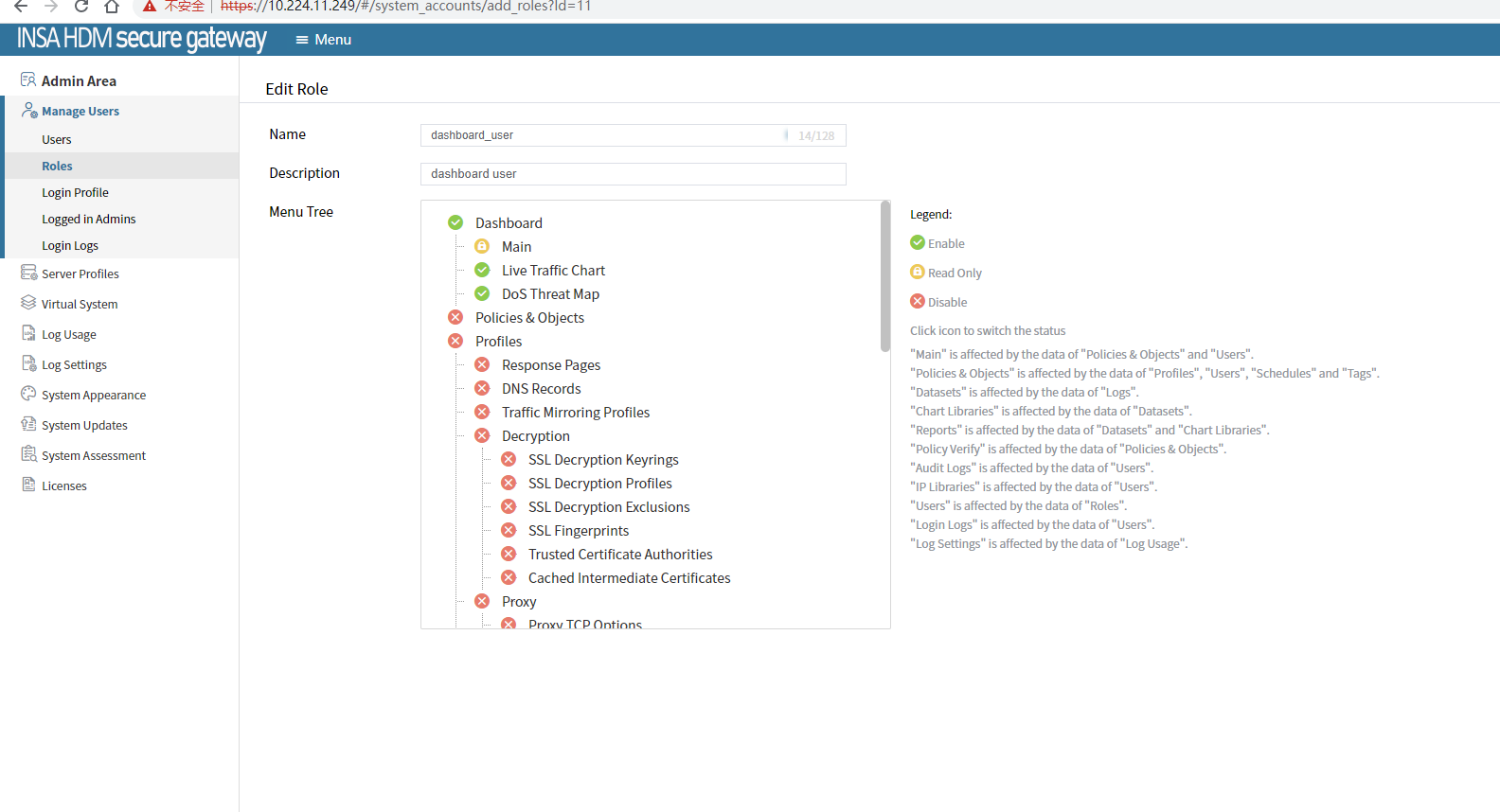1500x812 pixels.
Task: Select the Decryption tree node label
Action: point(535,436)
